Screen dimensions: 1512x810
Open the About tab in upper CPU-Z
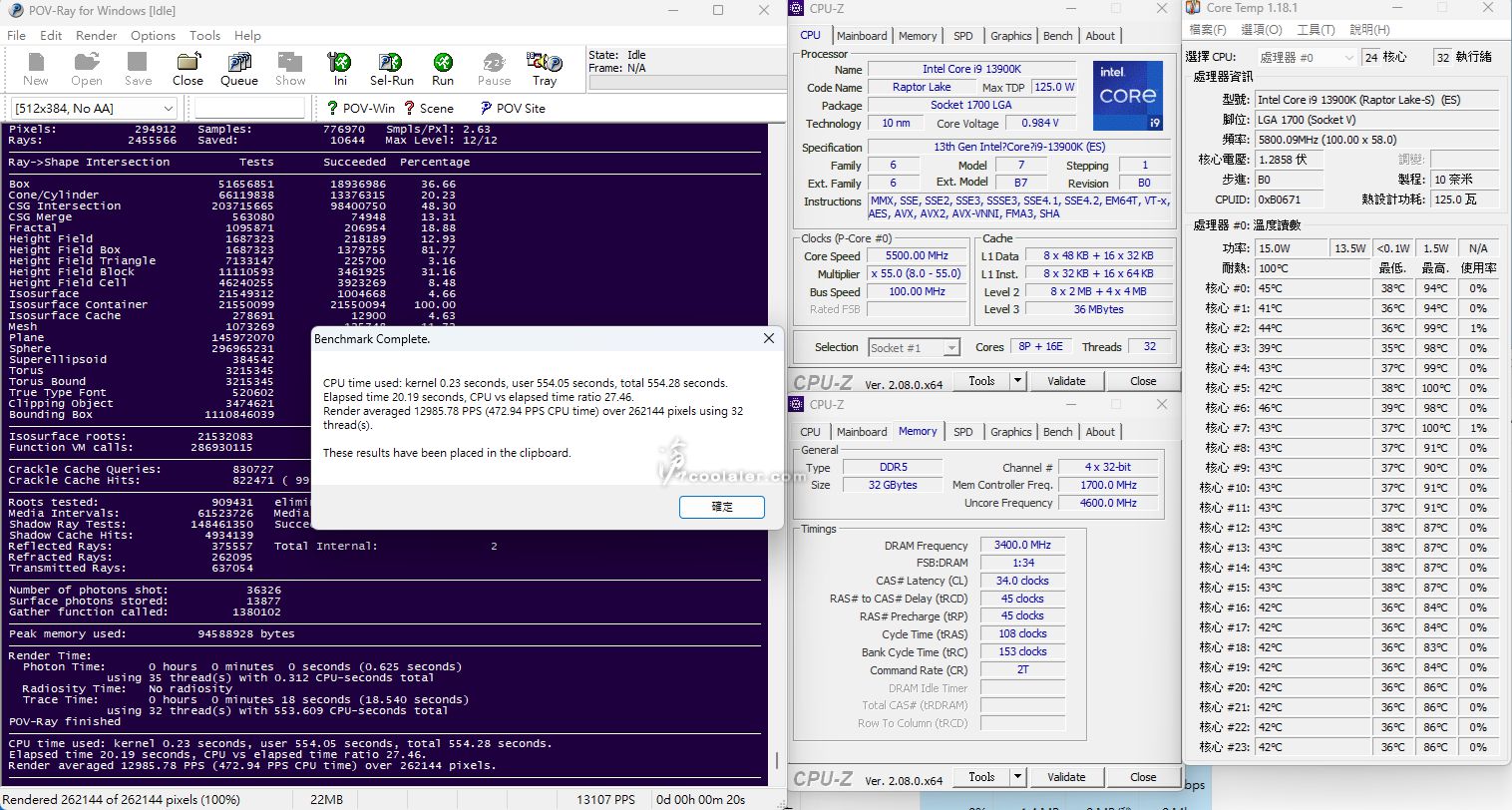(1100, 36)
